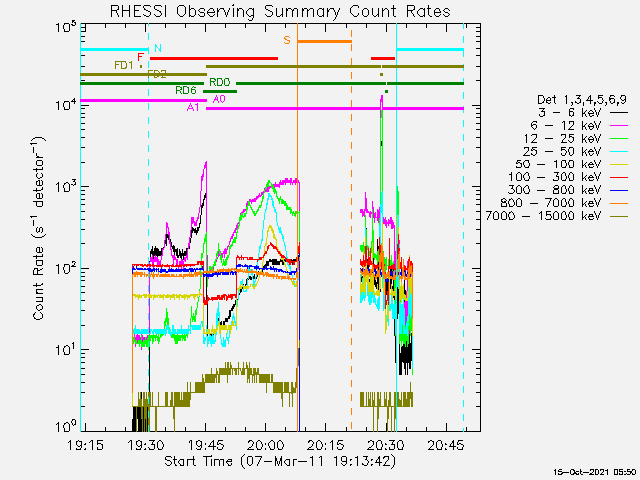Click the '20:30' x-axis tick label
The image size is (640, 480).
[x=386, y=445]
